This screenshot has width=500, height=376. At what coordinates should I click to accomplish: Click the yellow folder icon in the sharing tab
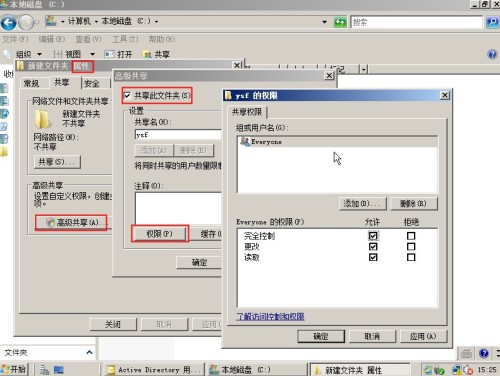43,119
